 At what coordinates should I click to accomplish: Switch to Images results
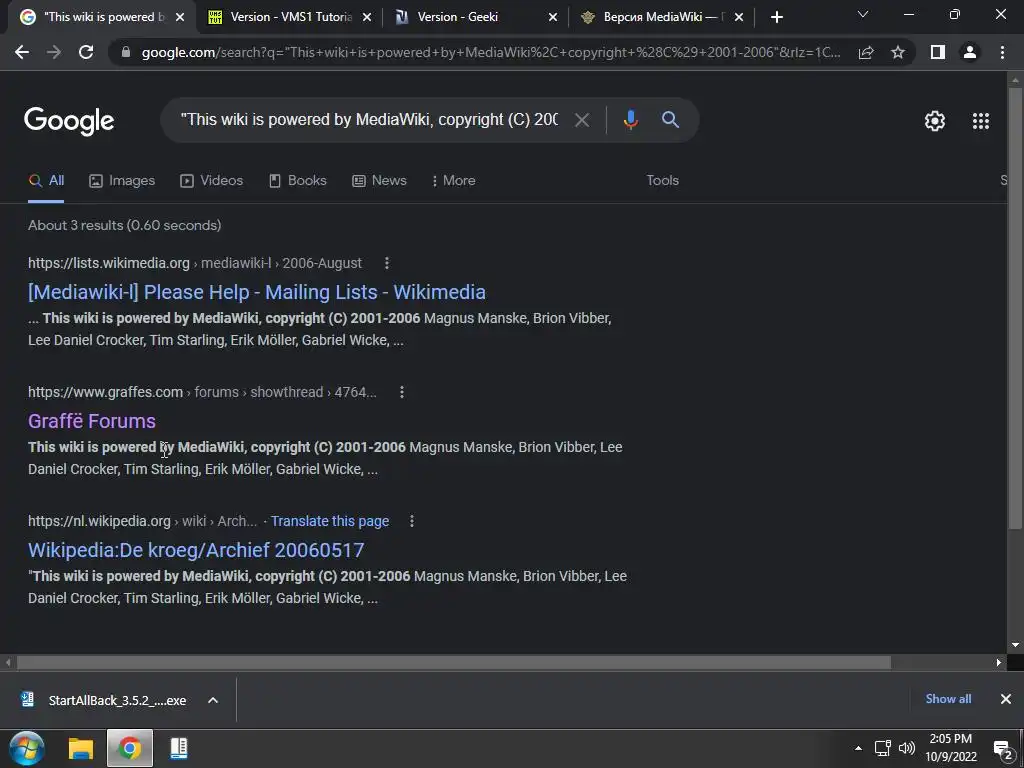click(x=122, y=181)
